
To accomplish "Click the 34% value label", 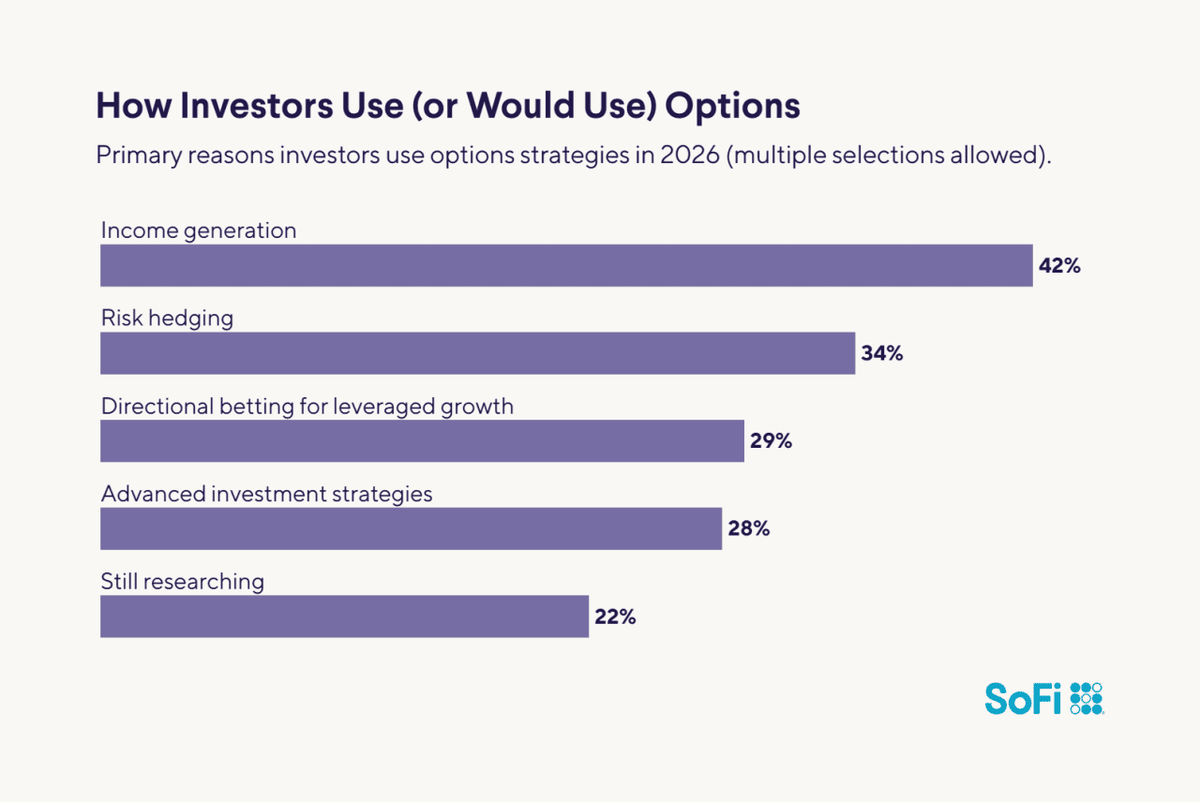I will pos(882,354).
